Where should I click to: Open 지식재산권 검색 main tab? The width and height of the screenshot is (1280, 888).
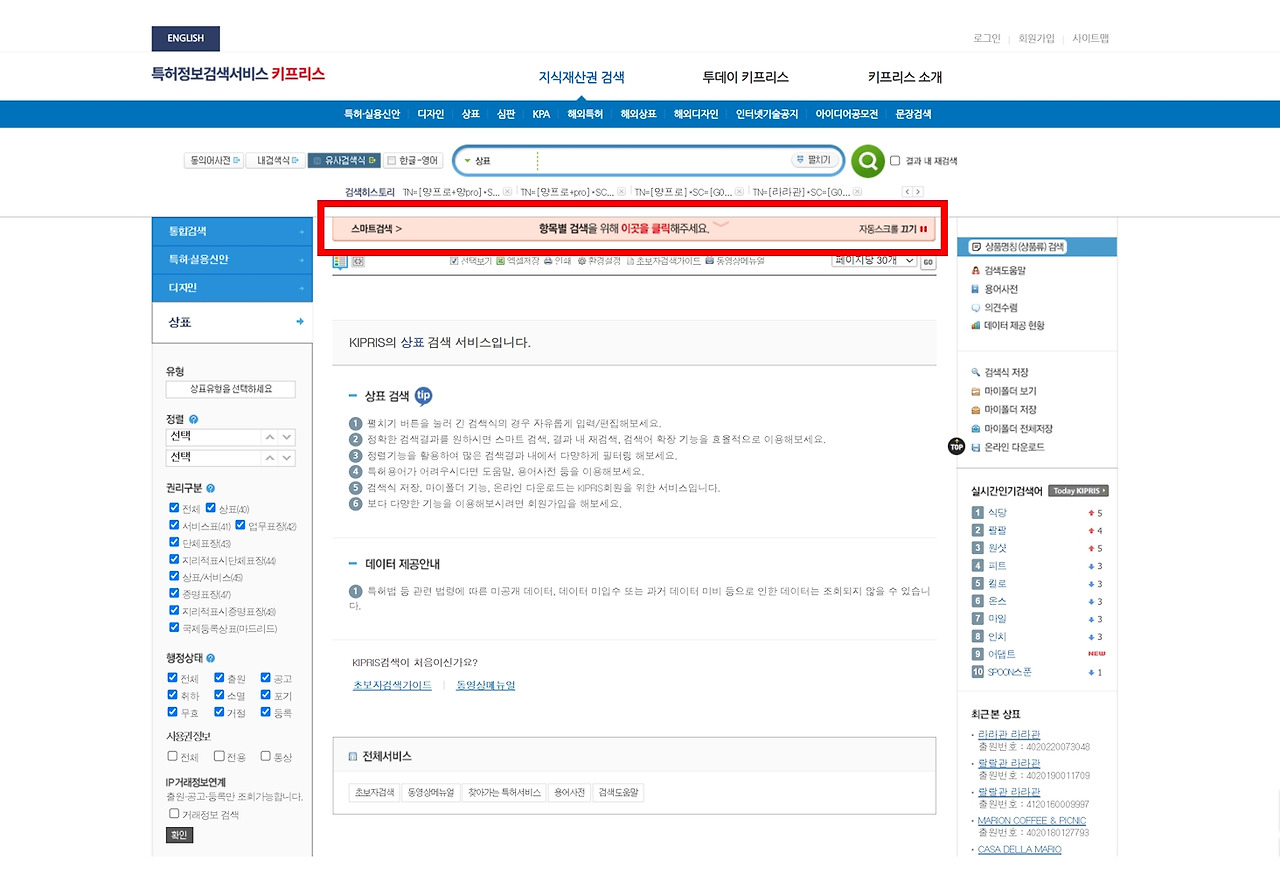582,77
